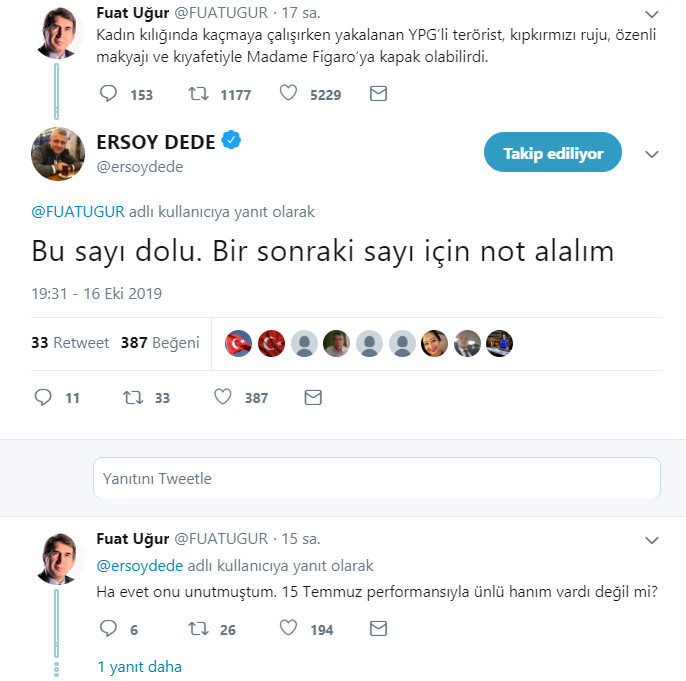This screenshot has width=686, height=681.
Task: Retweet the reply with 26 retweets
Action: tap(198, 629)
